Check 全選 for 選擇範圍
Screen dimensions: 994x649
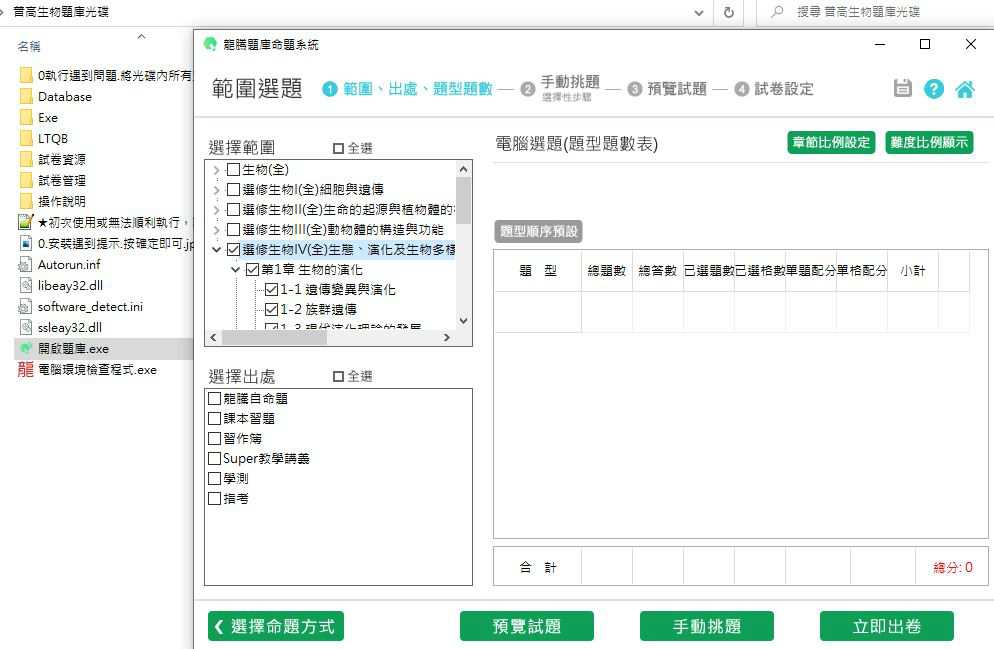[x=339, y=148]
